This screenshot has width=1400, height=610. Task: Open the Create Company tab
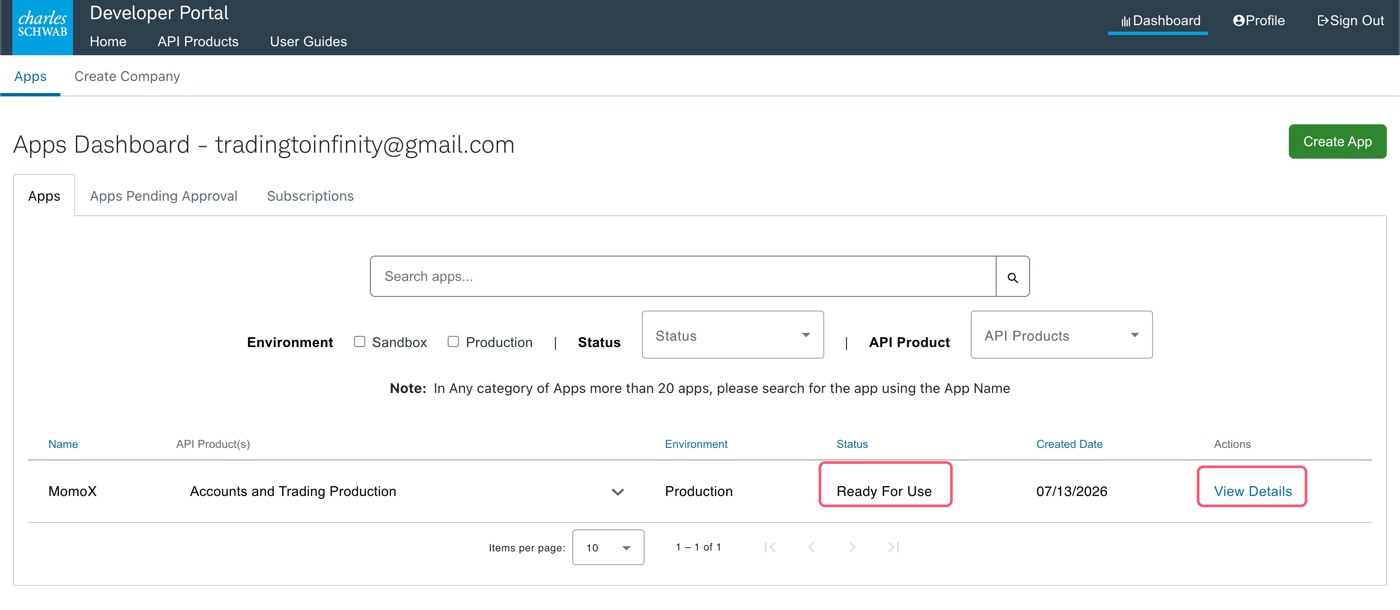[x=127, y=76]
